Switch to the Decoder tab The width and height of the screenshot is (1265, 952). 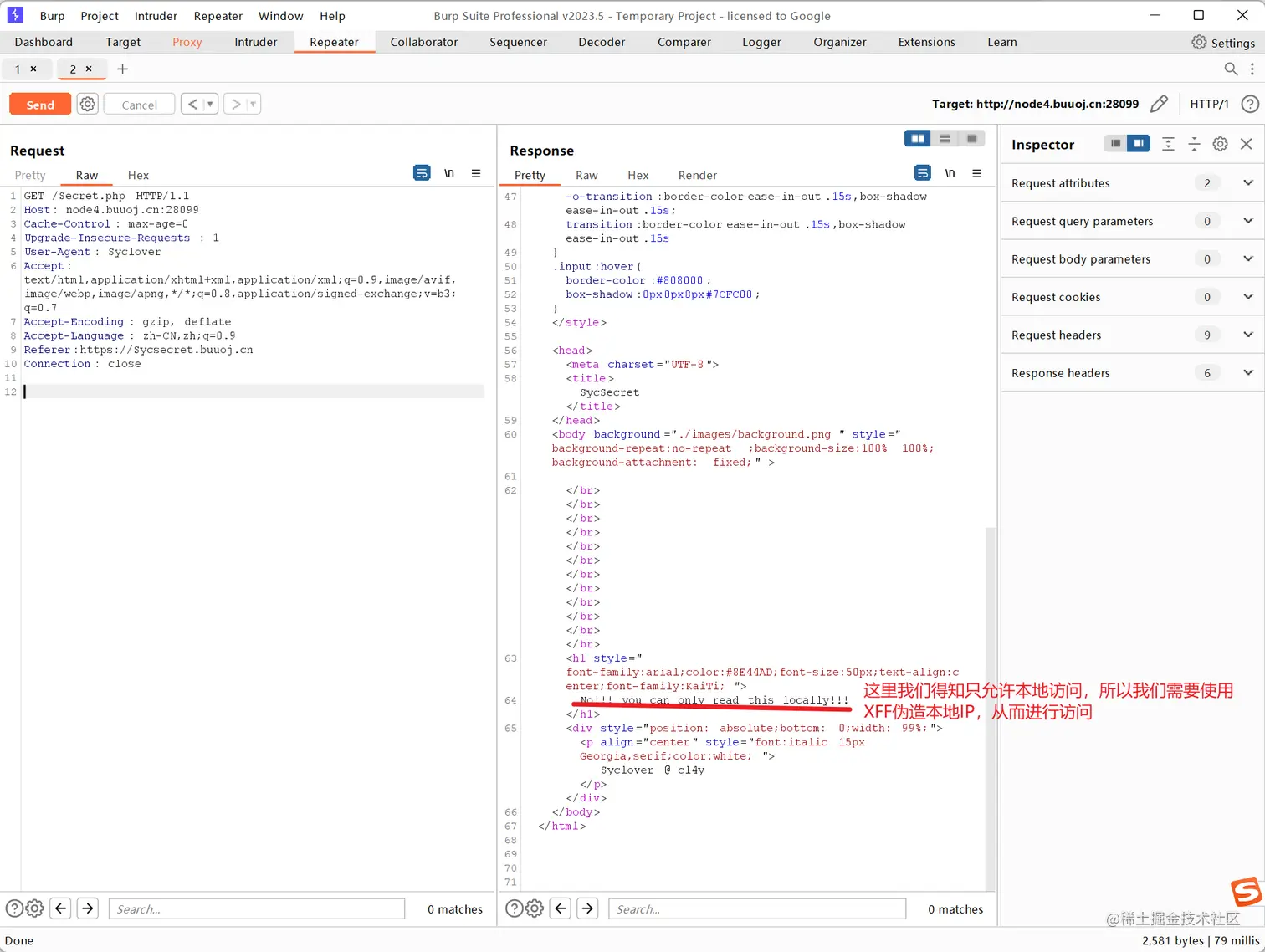[x=602, y=42]
